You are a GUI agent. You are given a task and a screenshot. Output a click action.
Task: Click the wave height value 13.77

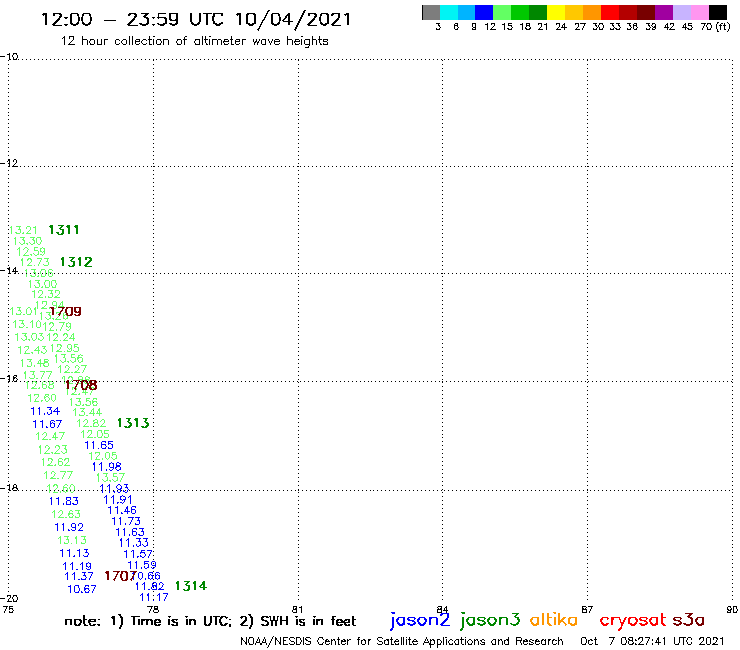38,375
